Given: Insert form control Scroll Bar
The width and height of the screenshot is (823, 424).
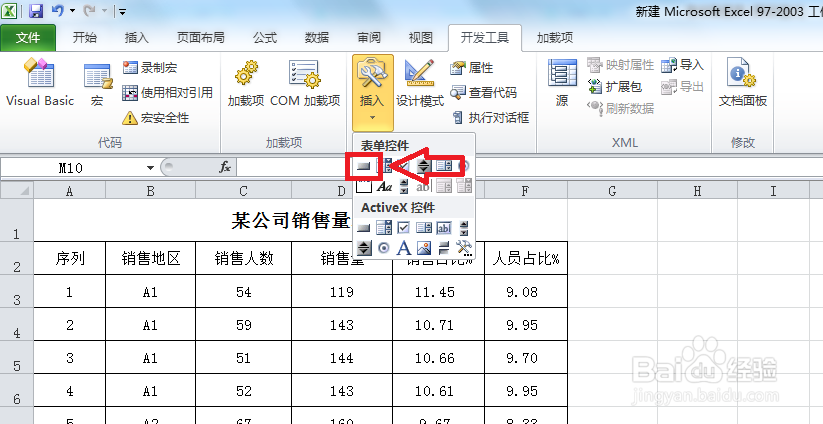Looking at the screenshot, I should pyautogui.click(x=404, y=186).
